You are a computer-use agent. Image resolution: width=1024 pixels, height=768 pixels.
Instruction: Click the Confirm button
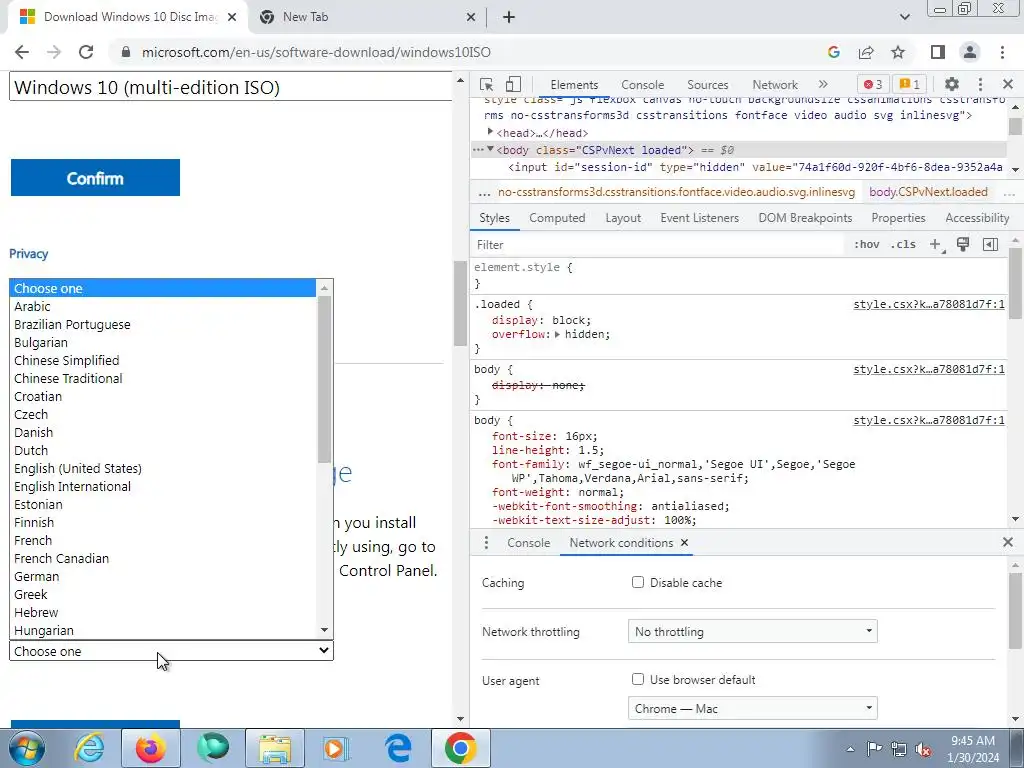coord(95,177)
